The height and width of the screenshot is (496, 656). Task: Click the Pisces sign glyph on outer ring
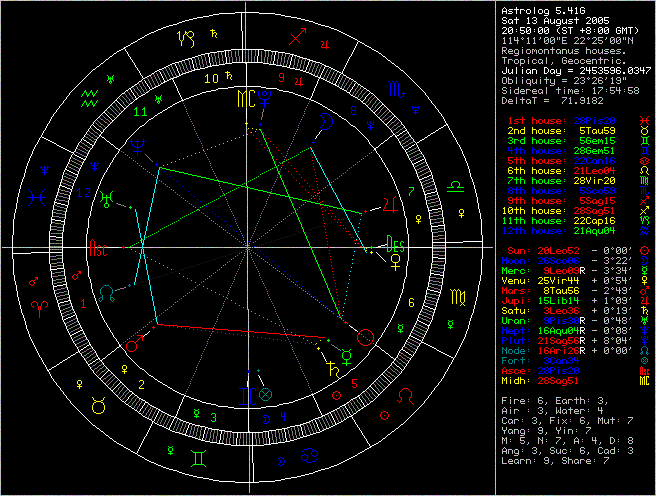[36, 198]
